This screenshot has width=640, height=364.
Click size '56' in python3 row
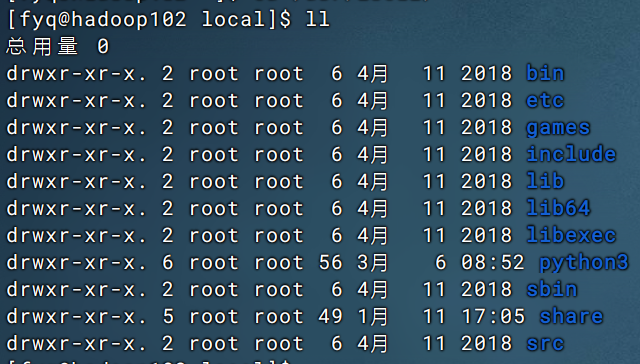330,262
